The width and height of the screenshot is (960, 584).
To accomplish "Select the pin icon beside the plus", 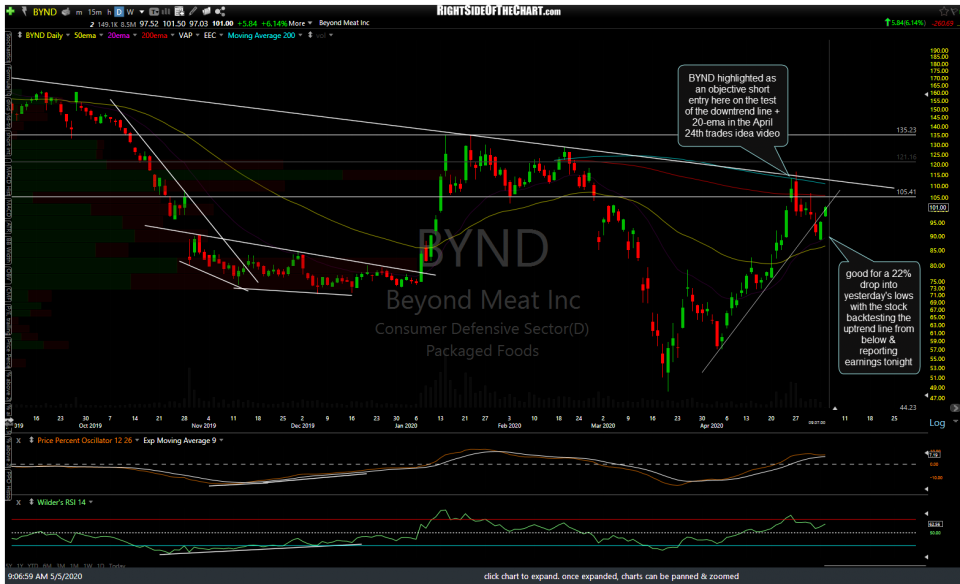I will [24, 9].
